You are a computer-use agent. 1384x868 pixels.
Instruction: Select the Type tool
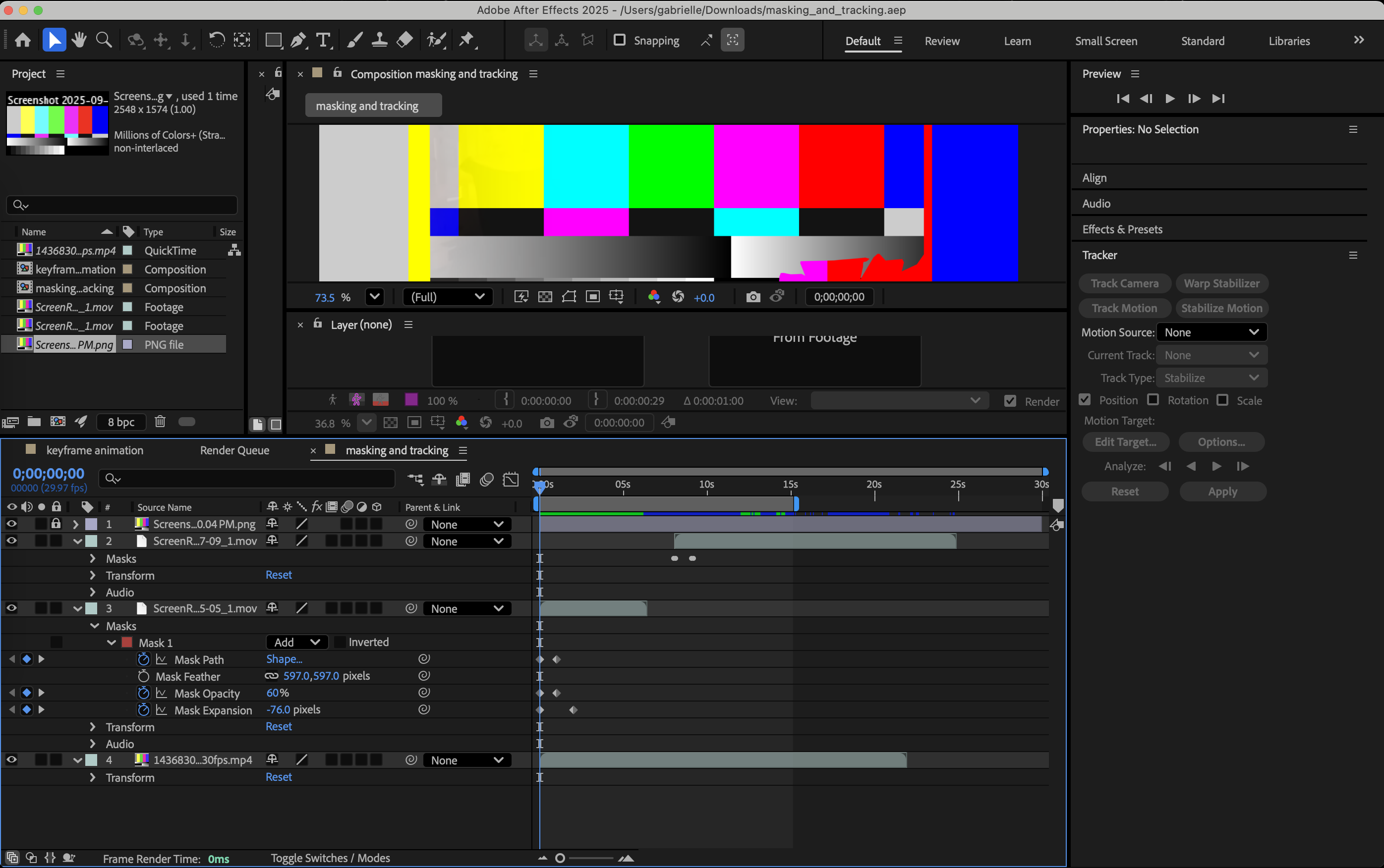[x=323, y=40]
